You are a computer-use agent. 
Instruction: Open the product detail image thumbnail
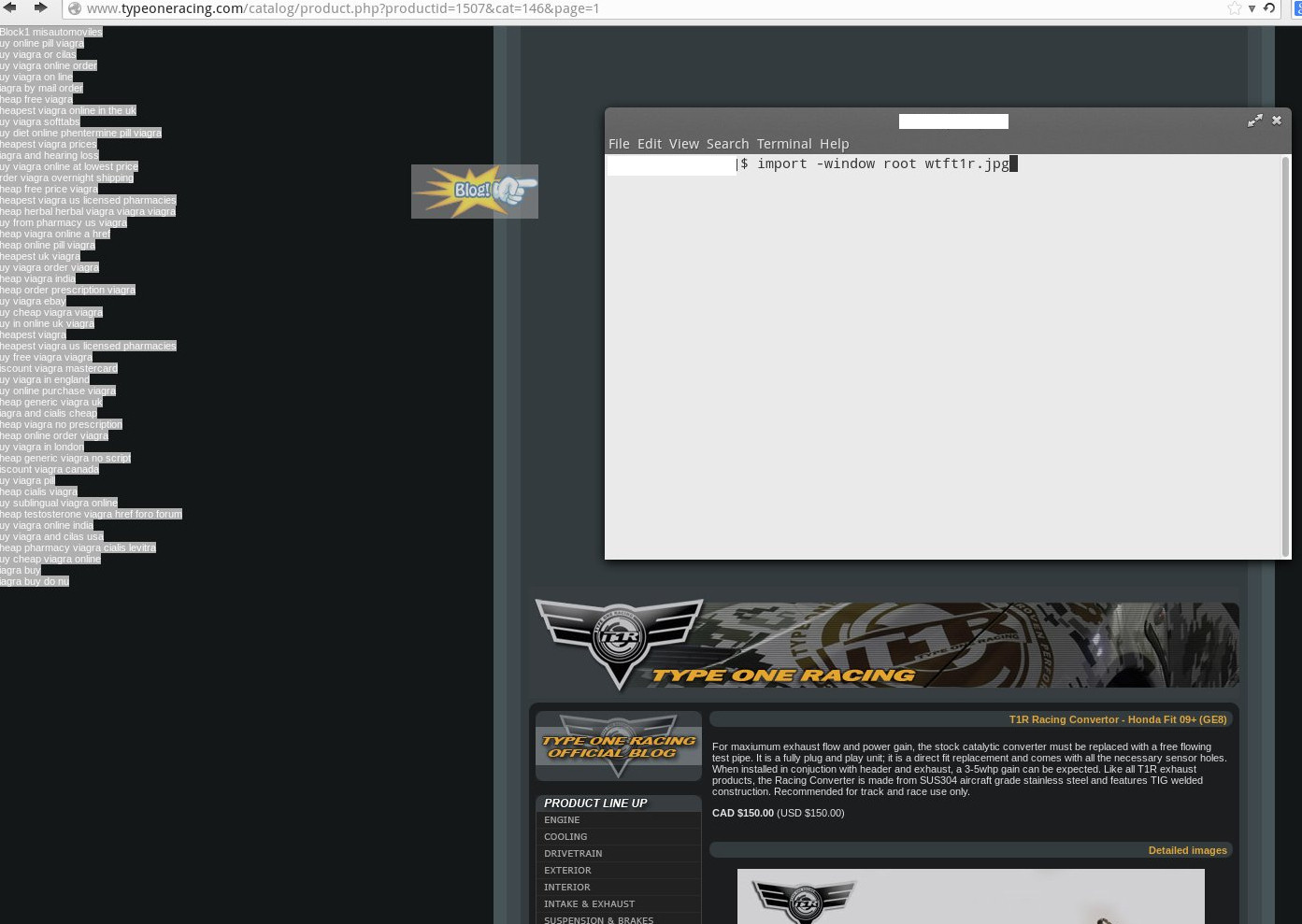tap(970, 897)
